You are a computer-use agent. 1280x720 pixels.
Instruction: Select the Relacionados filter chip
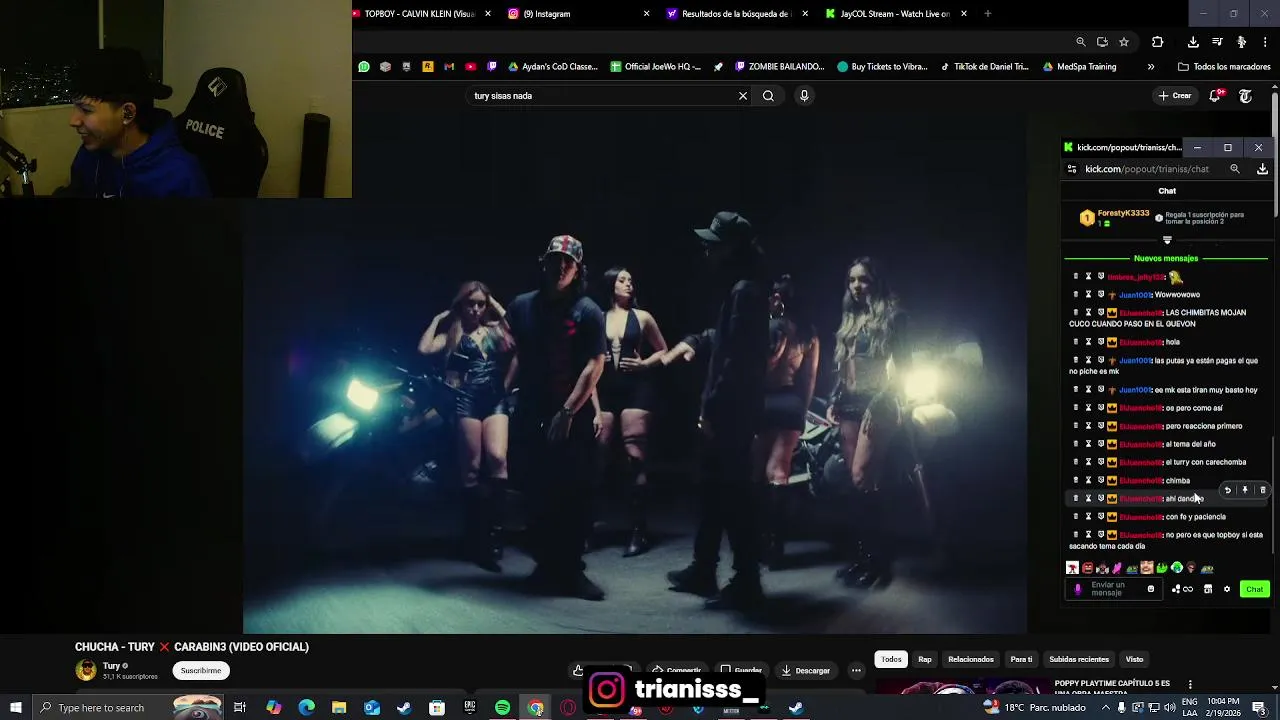coord(971,659)
